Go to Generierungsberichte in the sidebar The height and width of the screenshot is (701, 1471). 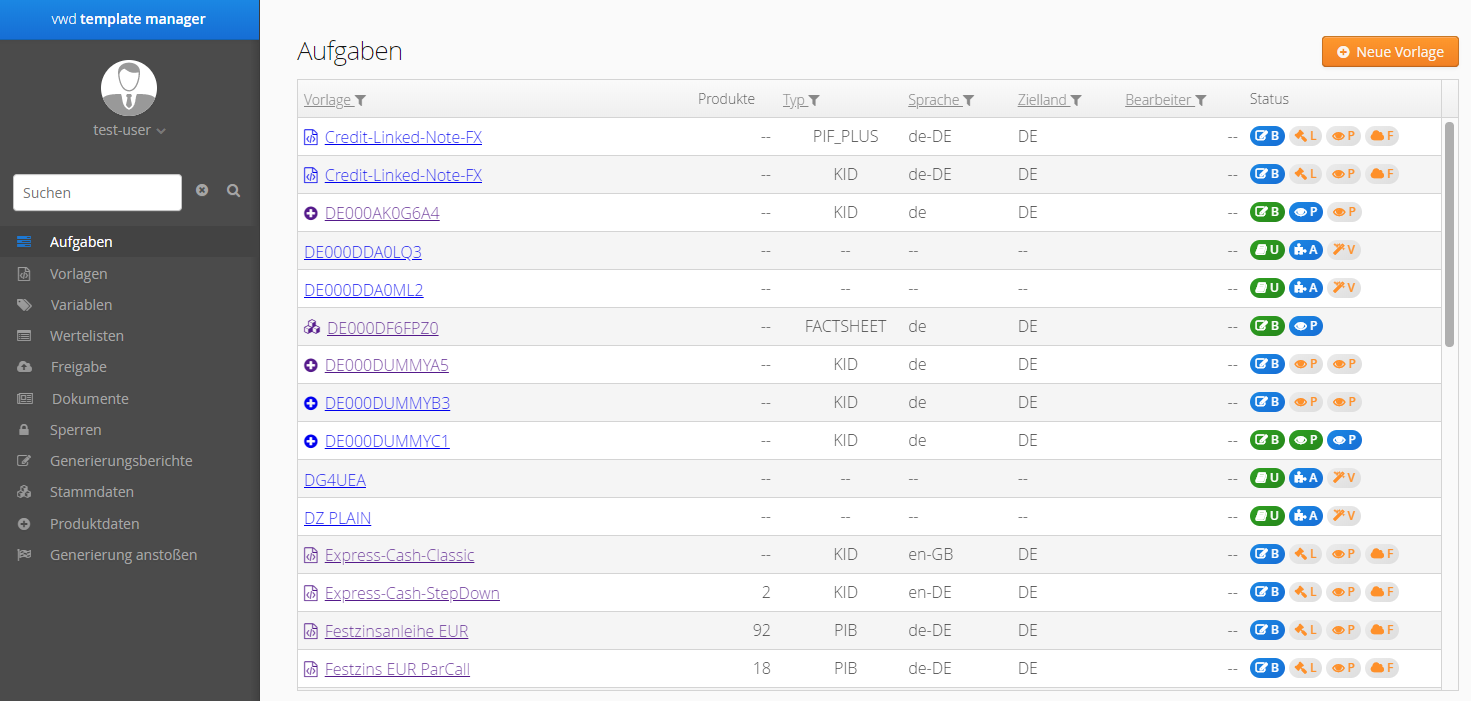[121, 461]
